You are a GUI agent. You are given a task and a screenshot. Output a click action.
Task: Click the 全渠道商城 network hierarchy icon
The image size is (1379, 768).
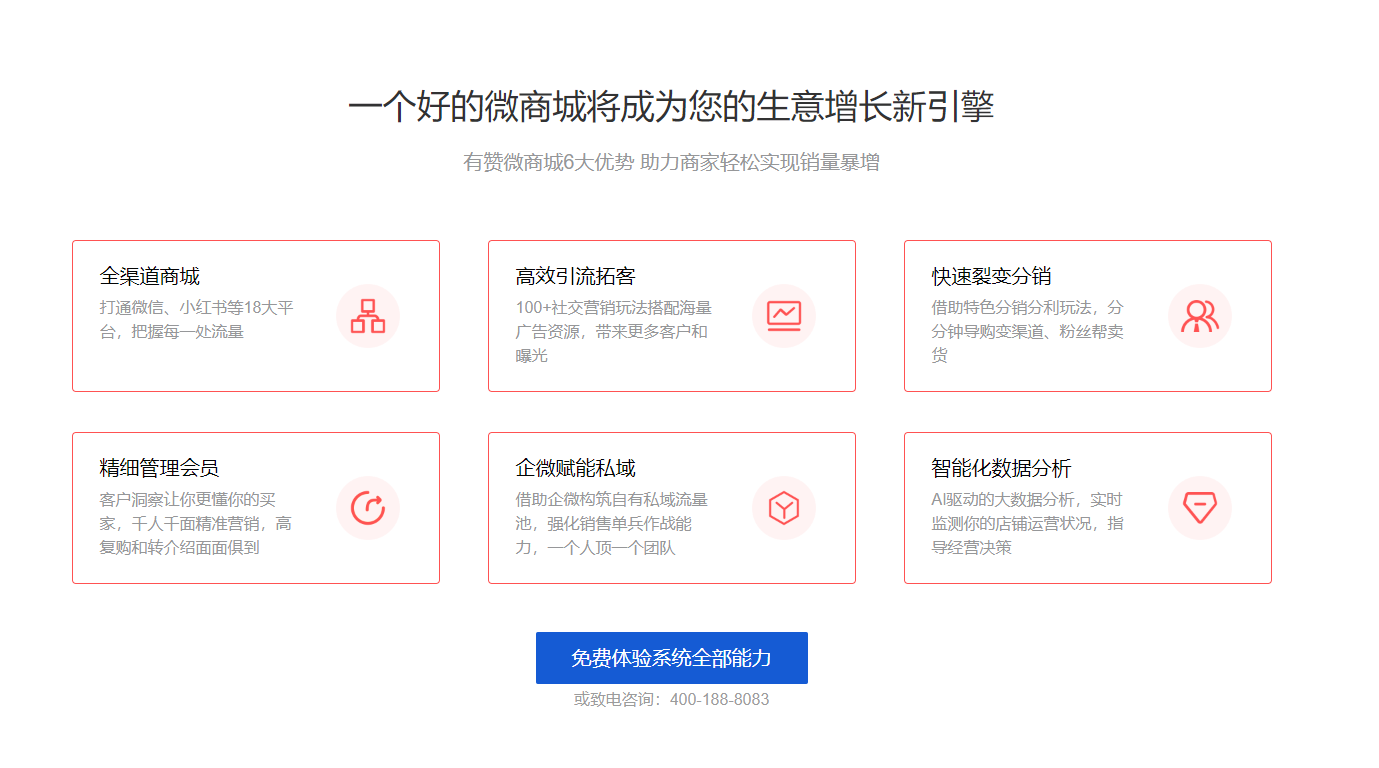point(368,316)
